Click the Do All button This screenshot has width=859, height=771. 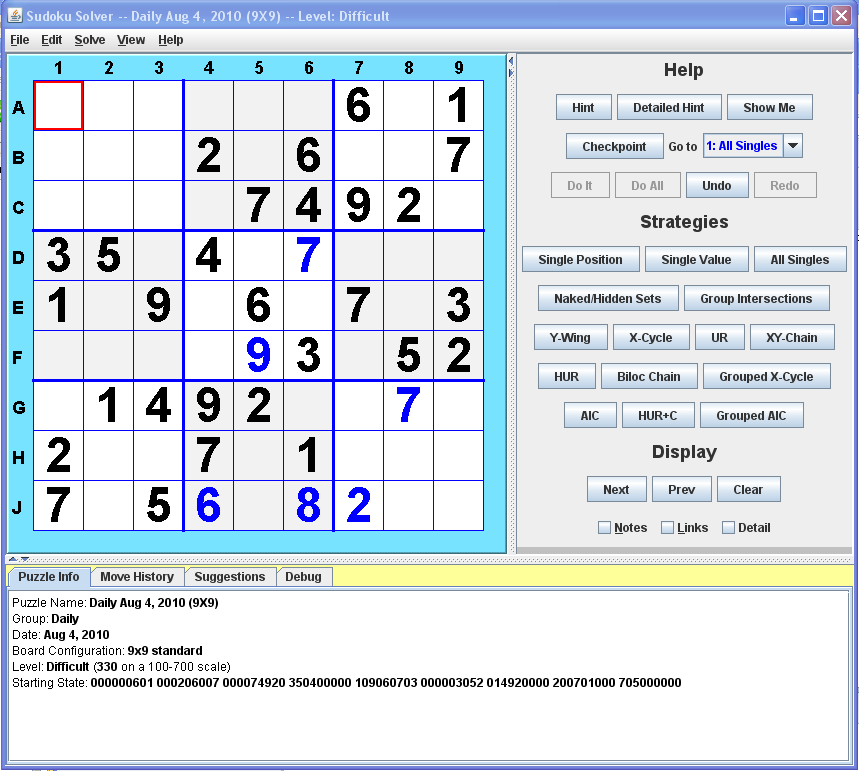[x=648, y=185]
